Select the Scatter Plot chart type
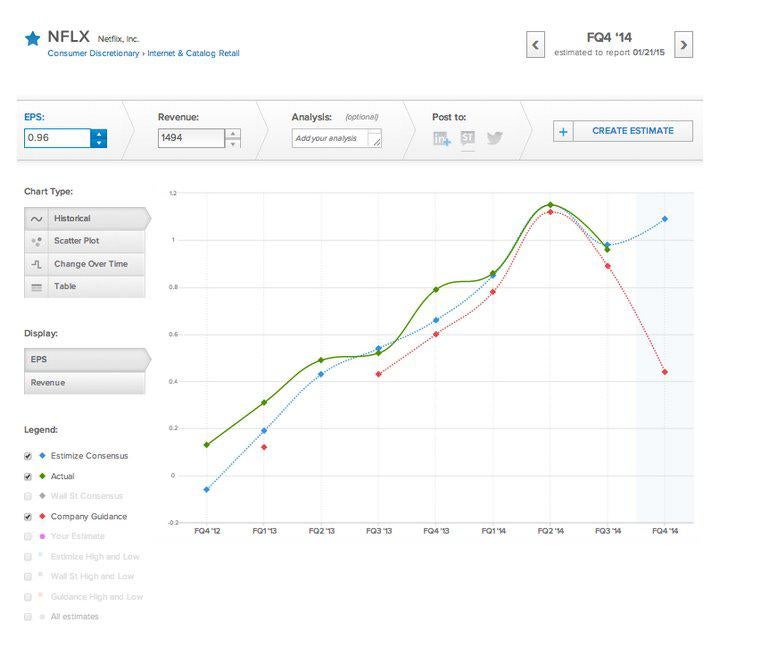The image size is (776, 651). point(85,241)
